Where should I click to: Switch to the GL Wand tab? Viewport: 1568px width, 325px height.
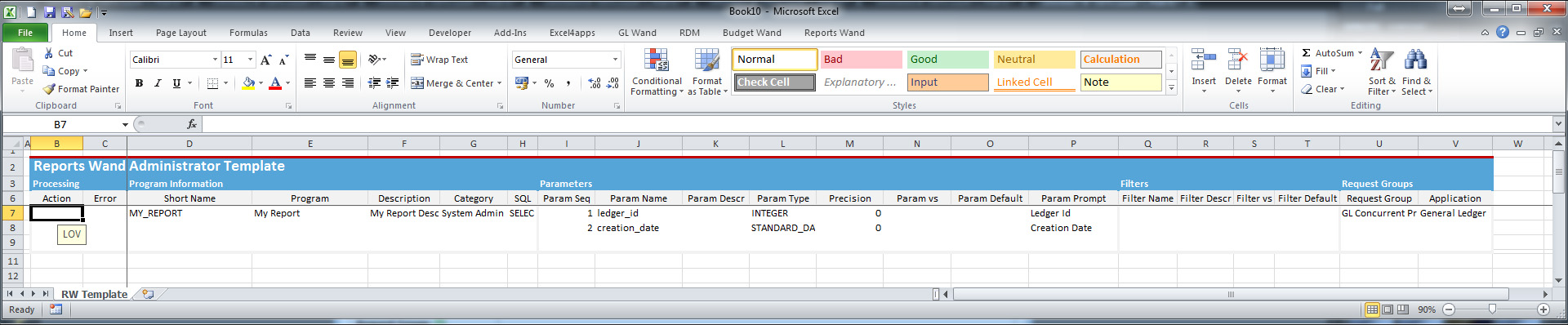pos(637,33)
